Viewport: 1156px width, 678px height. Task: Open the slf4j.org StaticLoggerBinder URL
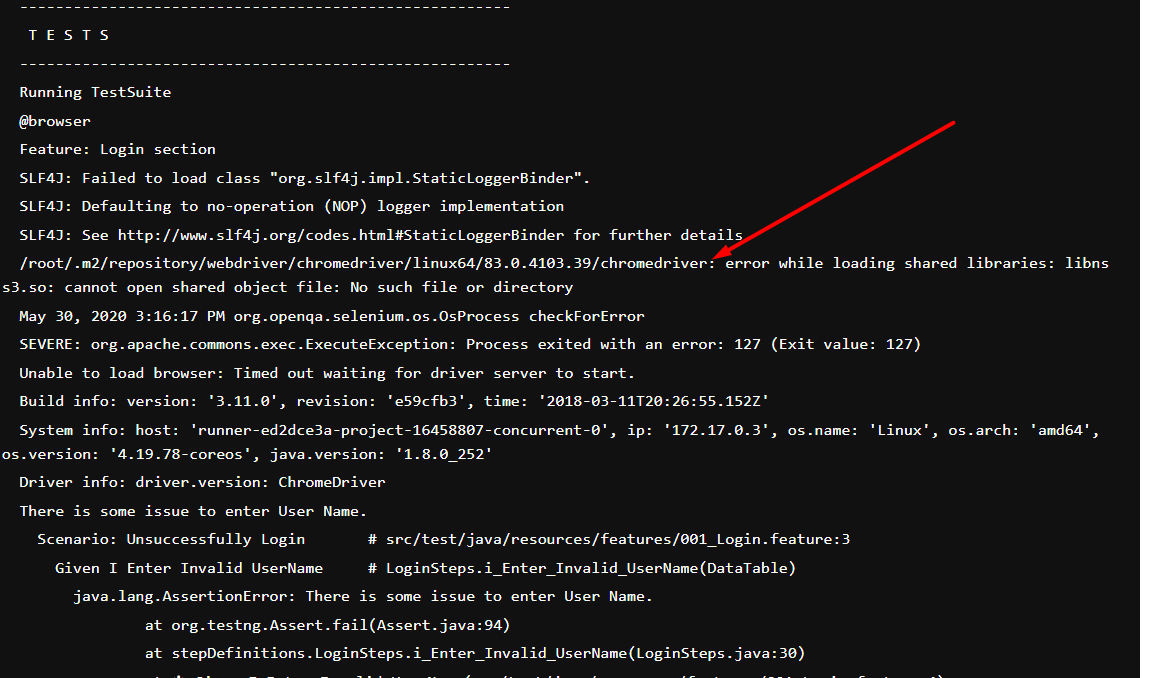(341, 236)
